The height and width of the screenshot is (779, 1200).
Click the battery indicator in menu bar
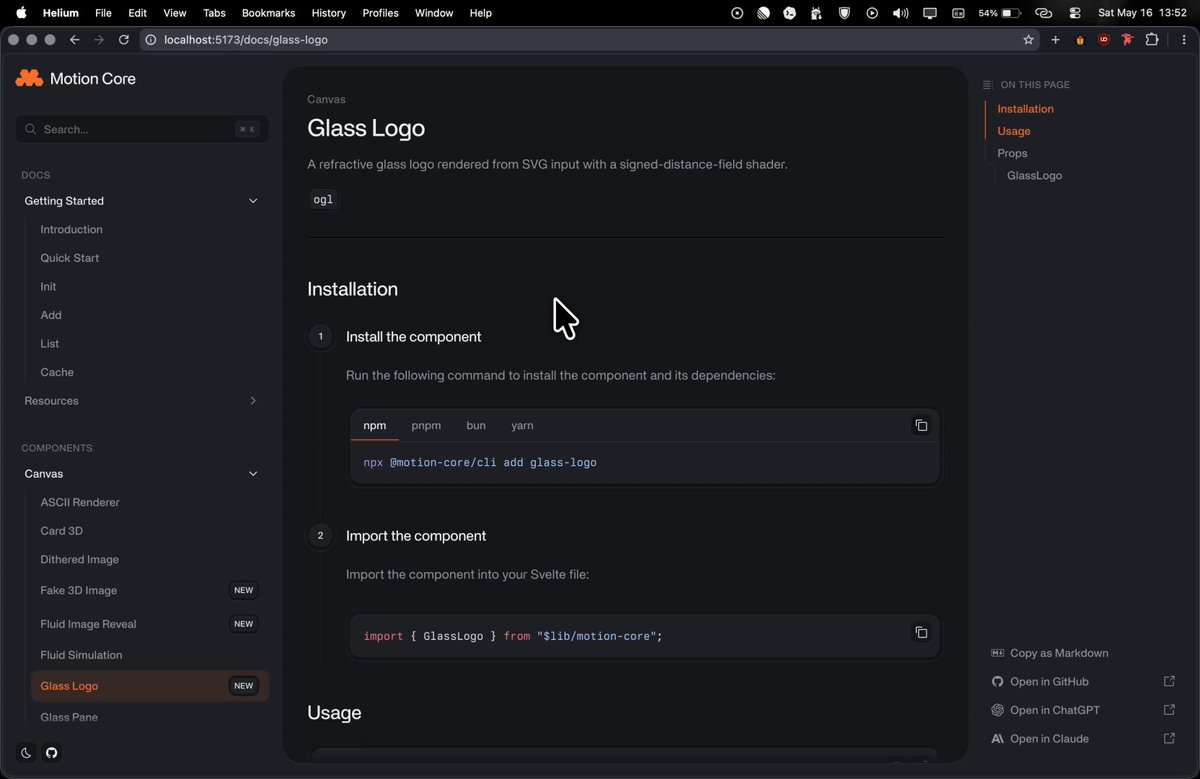point(1000,13)
